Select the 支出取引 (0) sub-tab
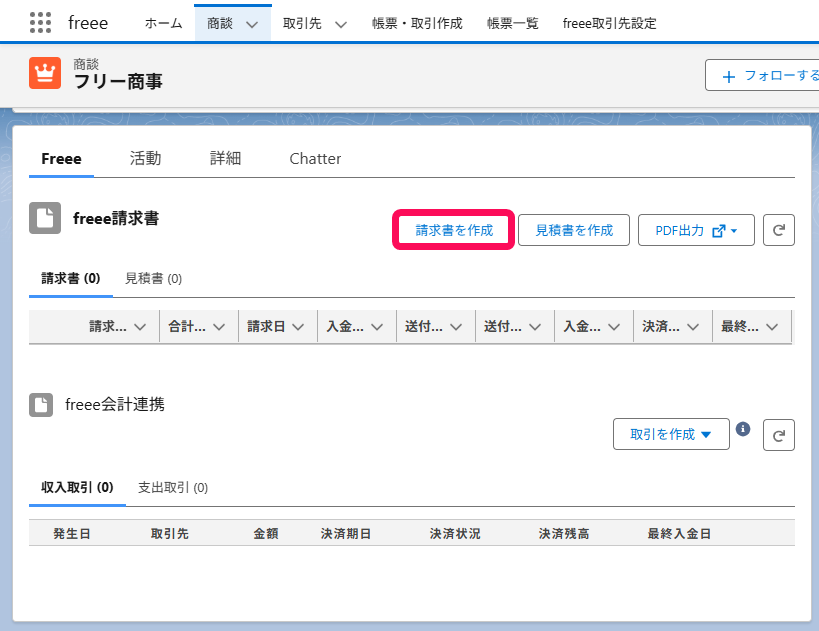Viewport: 819px width, 631px height. 172,487
